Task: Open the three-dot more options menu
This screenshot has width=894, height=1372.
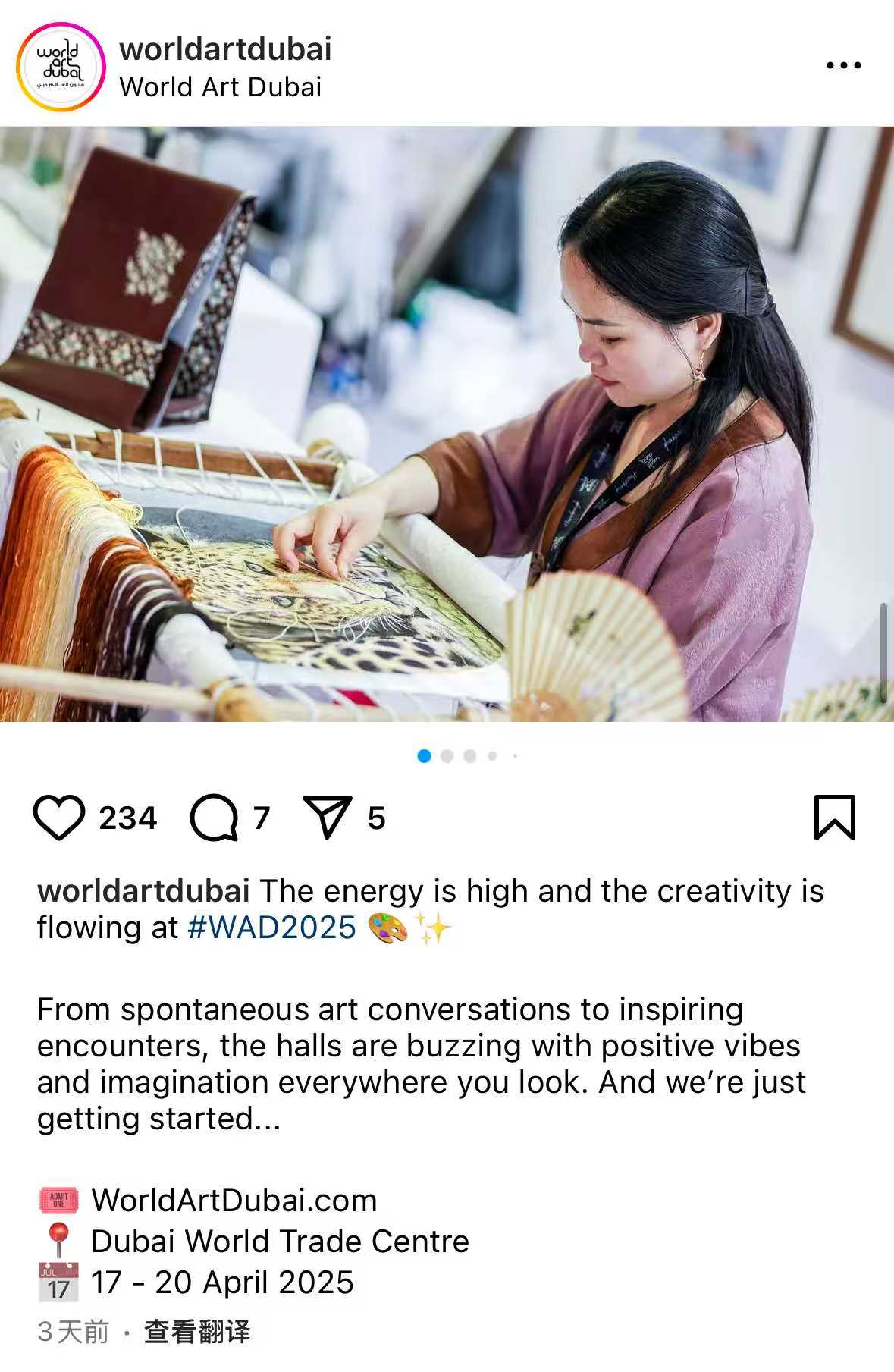Action: (843, 65)
